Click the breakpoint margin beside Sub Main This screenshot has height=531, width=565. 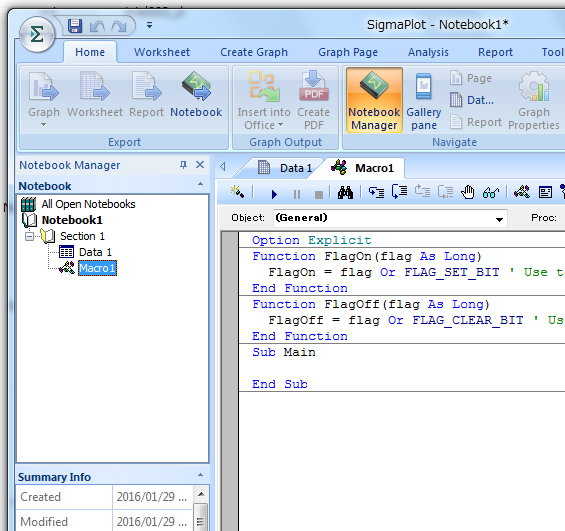(230, 352)
